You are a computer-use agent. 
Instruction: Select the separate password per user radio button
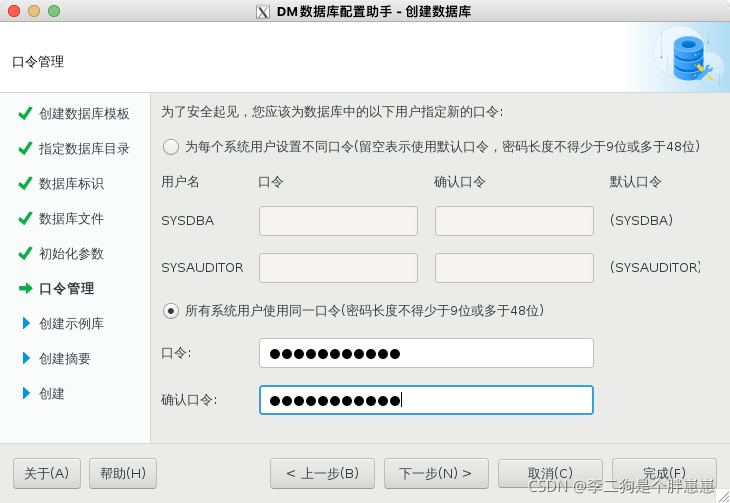[171, 147]
